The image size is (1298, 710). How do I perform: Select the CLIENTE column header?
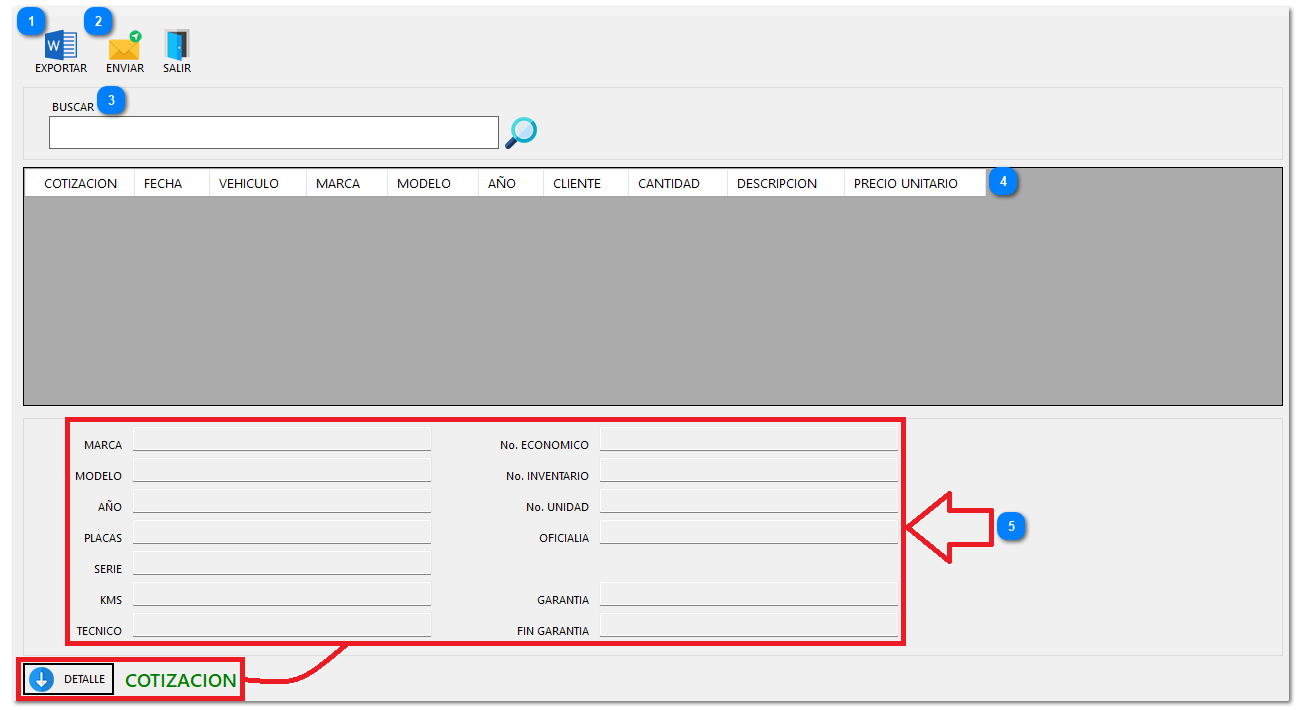(x=586, y=183)
